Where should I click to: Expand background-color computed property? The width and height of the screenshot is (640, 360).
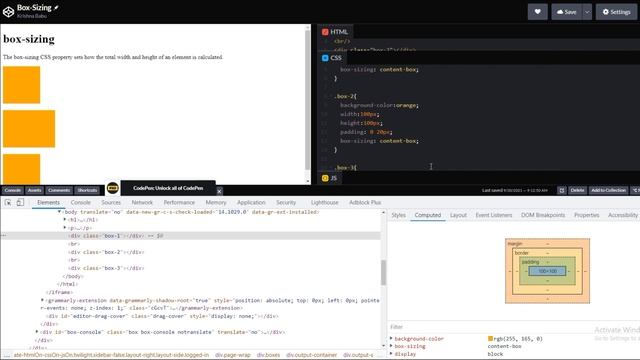click(x=391, y=339)
